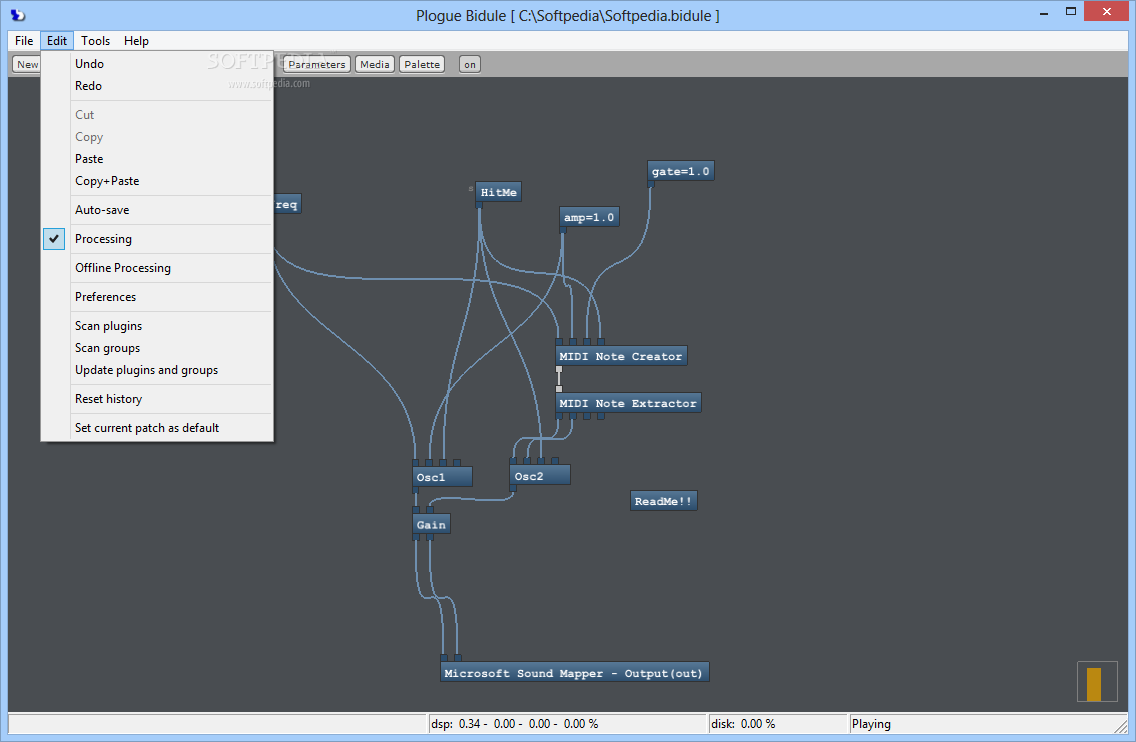Open the Palette panel button
Image resolution: width=1136 pixels, height=742 pixels.
pos(422,64)
